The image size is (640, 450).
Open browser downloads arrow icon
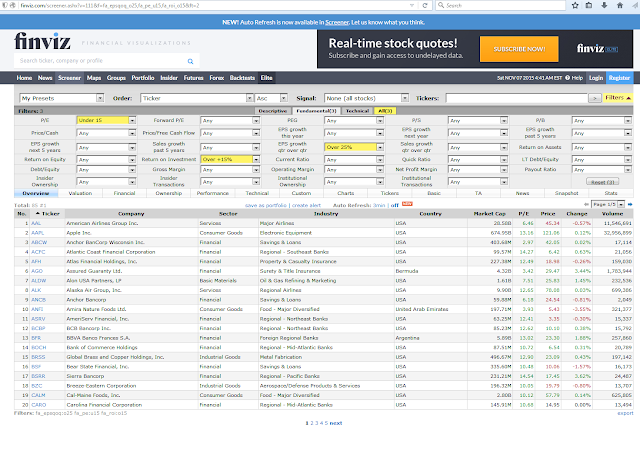604,5
